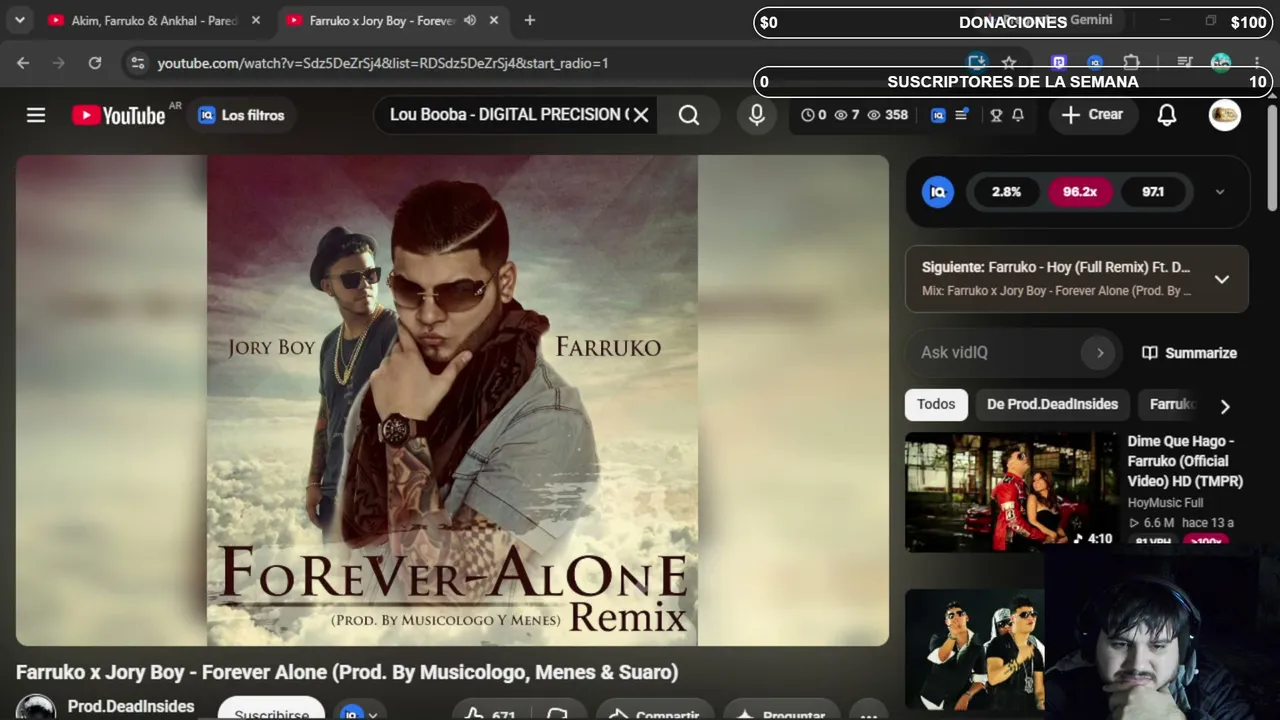Open vidIQ Los filtros button
The width and height of the screenshot is (1280, 720).
[241, 115]
